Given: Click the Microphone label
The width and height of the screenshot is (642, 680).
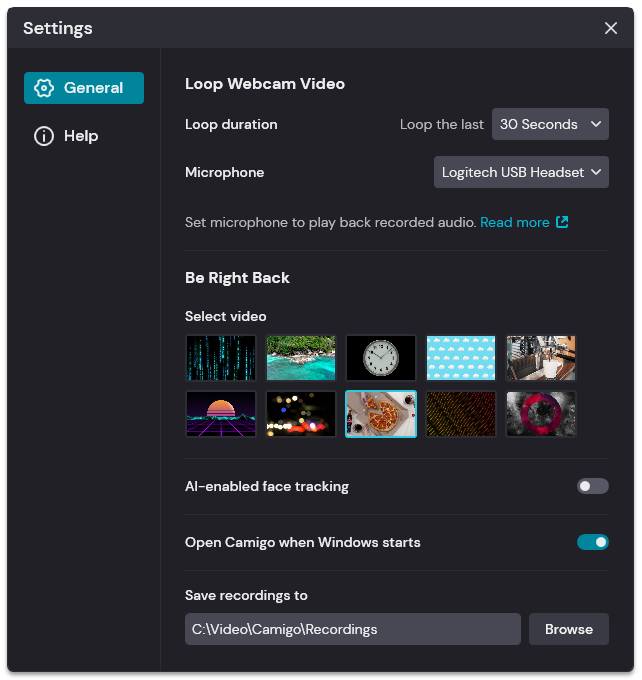Looking at the screenshot, I should coord(225,173).
